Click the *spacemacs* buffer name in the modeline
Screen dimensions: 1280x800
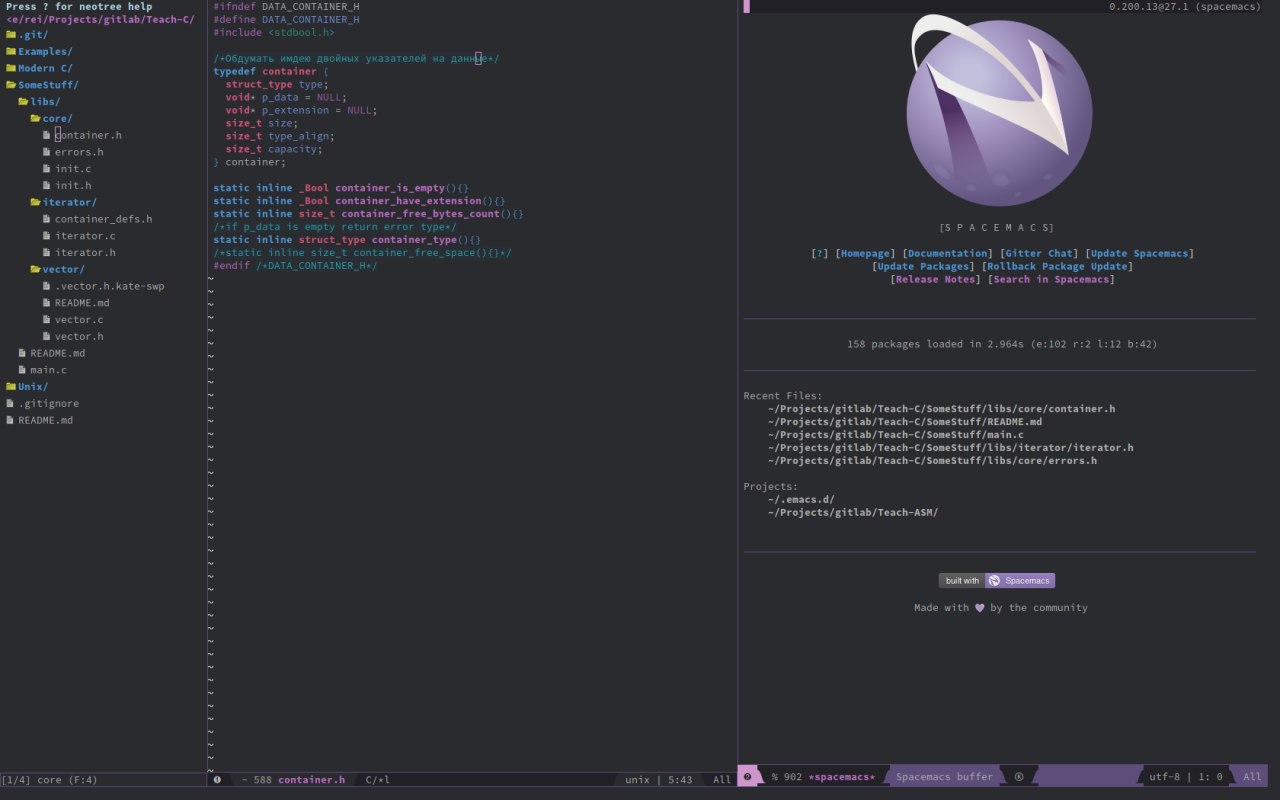(x=841, y=777)
